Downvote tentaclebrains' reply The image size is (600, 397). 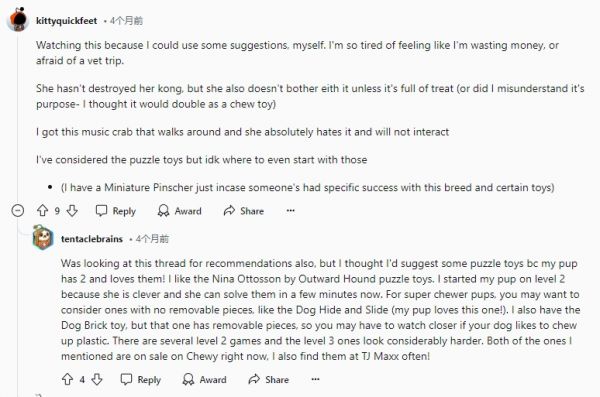pyautogui.click(x=97, y=379)
